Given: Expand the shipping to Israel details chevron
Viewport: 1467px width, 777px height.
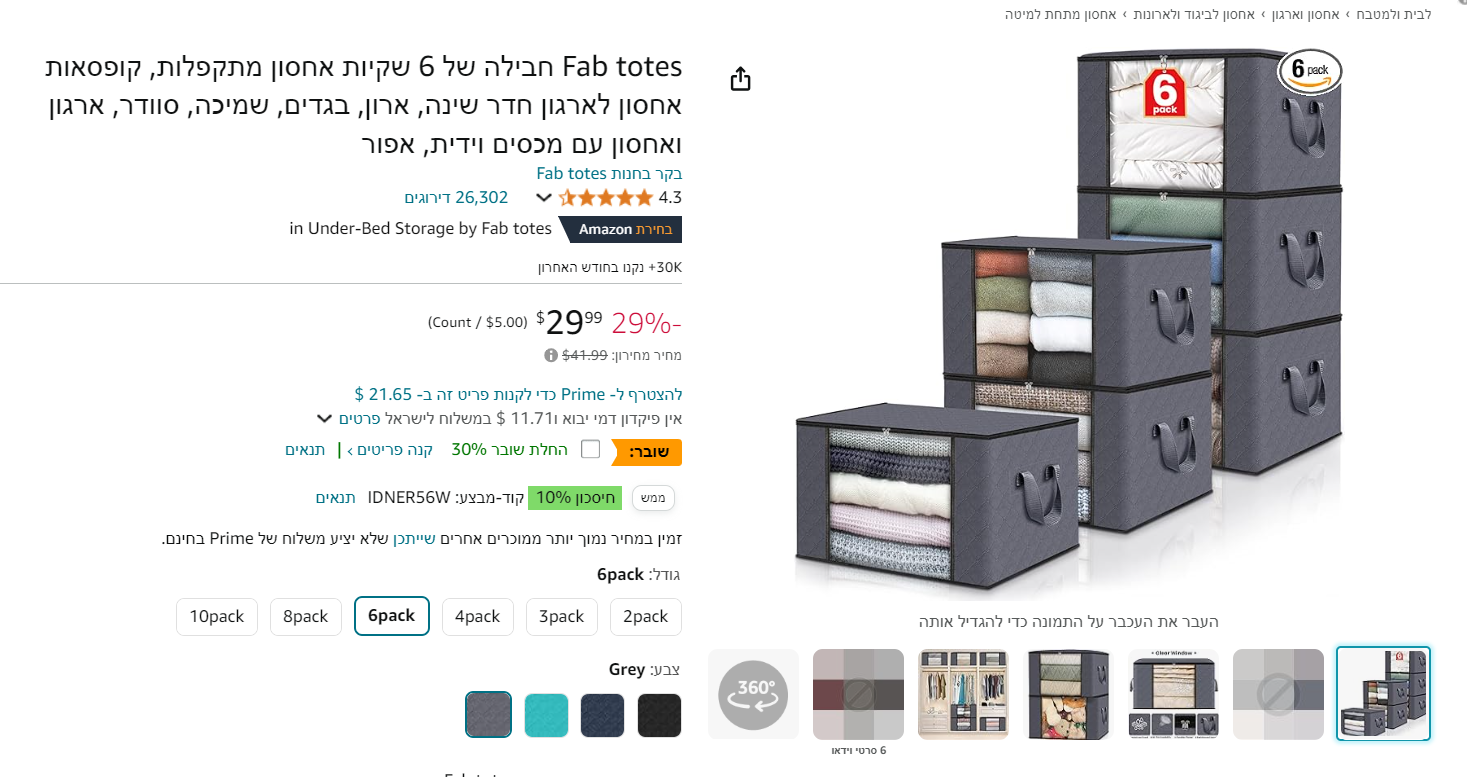Looking at the screenshot, I should point(325,419).
